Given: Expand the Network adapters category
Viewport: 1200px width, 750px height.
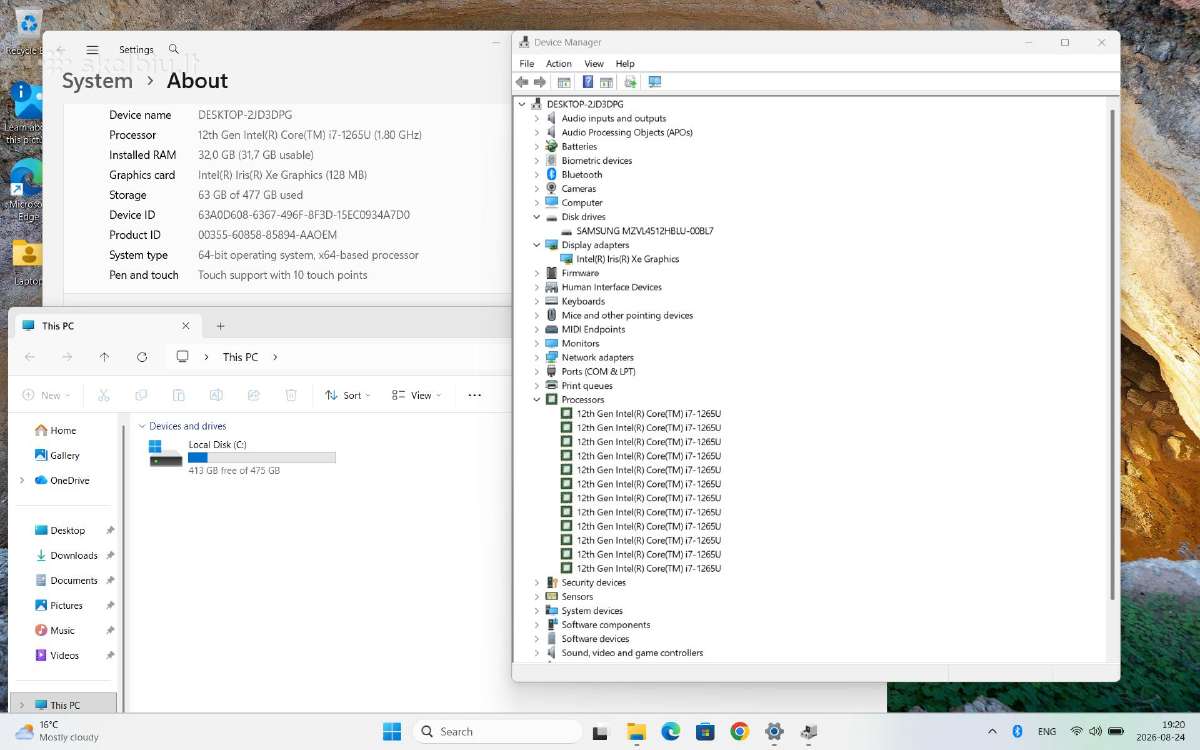Looking at the screenshot, I should (537, 357).
